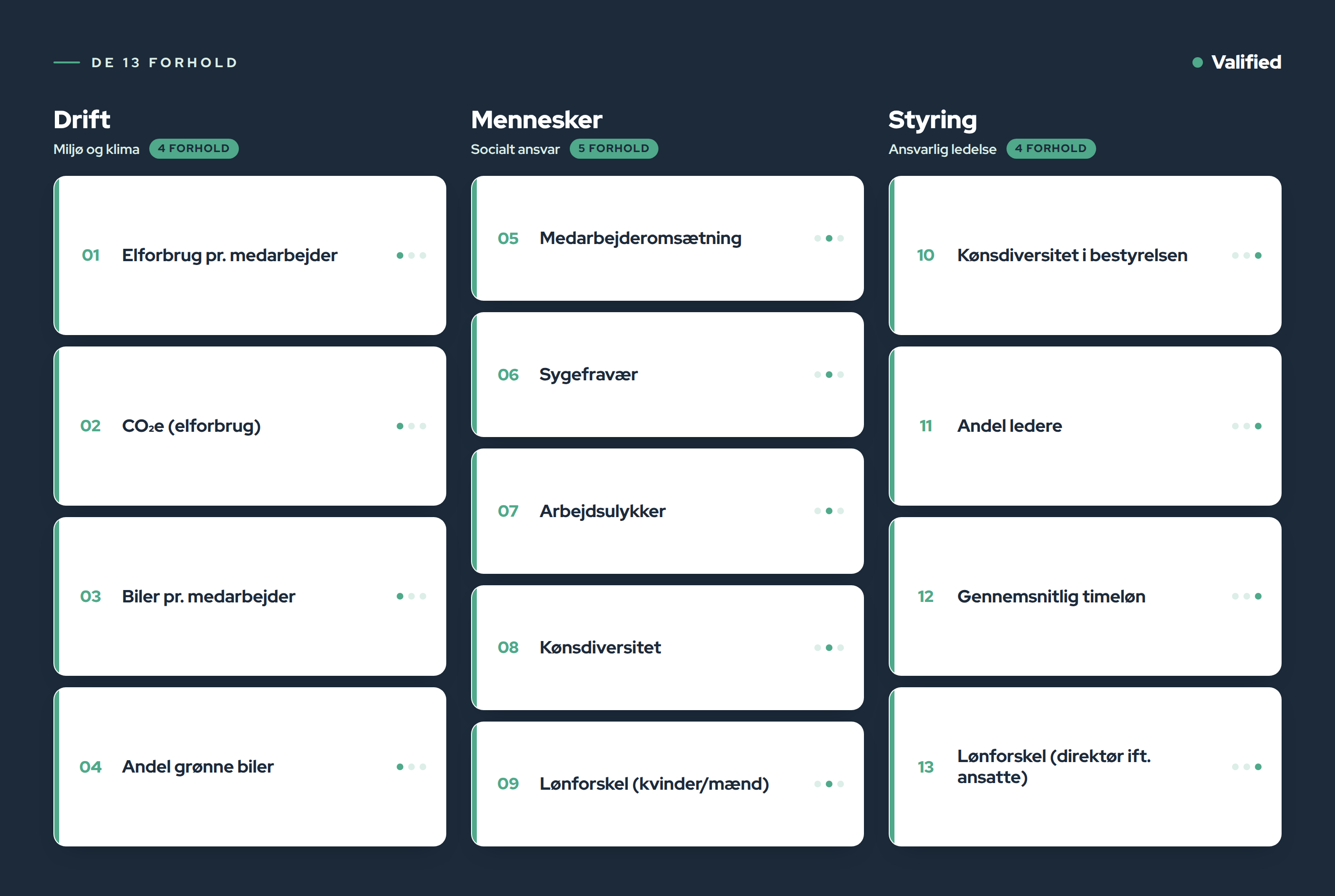Click the 5 FORHOLD badge under Mennesker
The width and height of the screenshot is (1335, 896).
coord(614,149)
